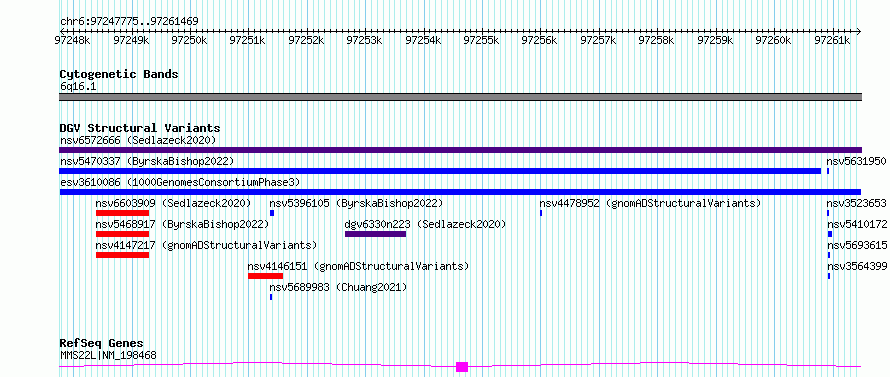This screenshot has width=890, height=377.
Task: Pick the 97255k ruler coordinate label
Action: click(481, 40)
